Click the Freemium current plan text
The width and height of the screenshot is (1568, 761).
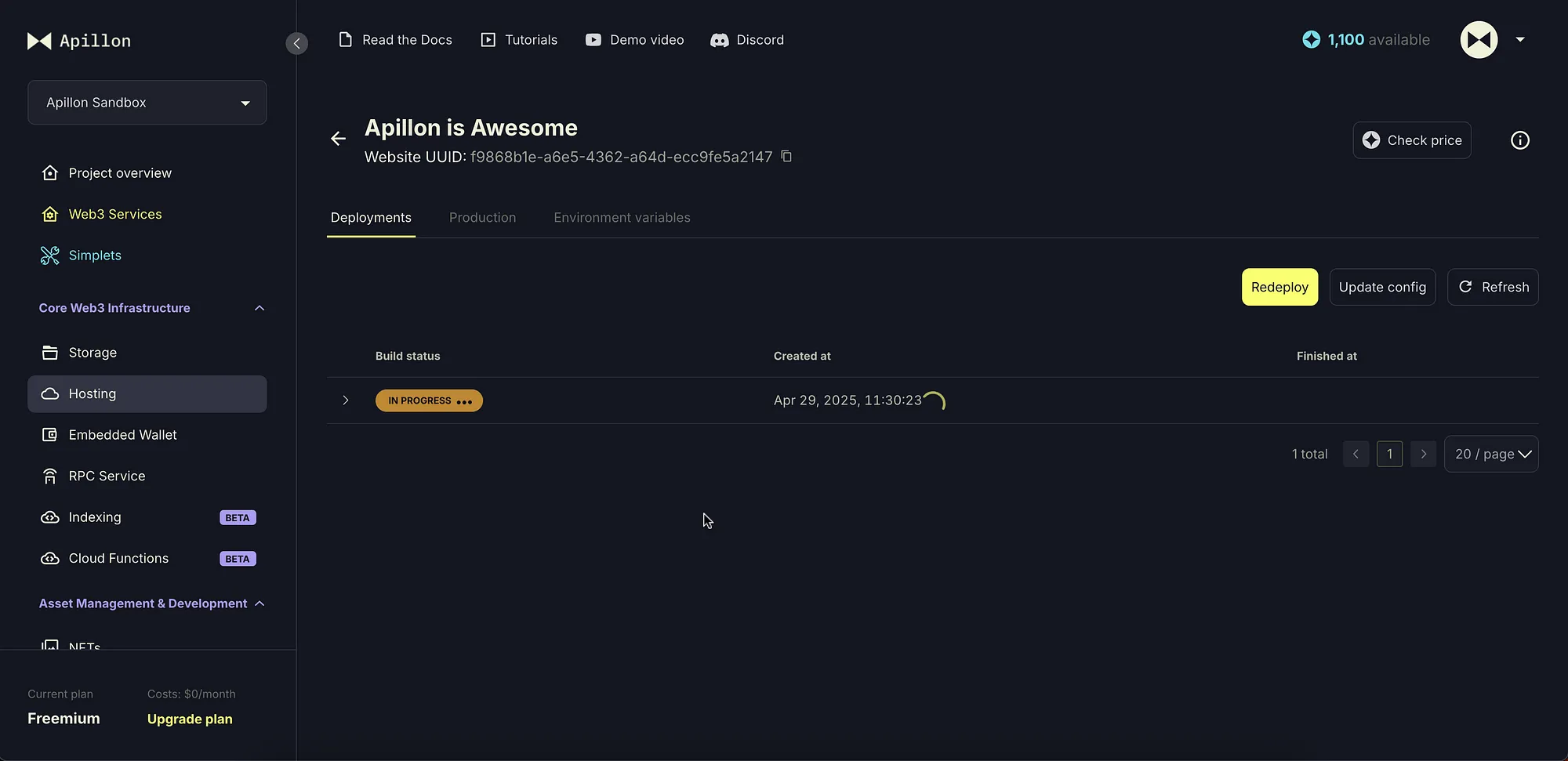64,719
